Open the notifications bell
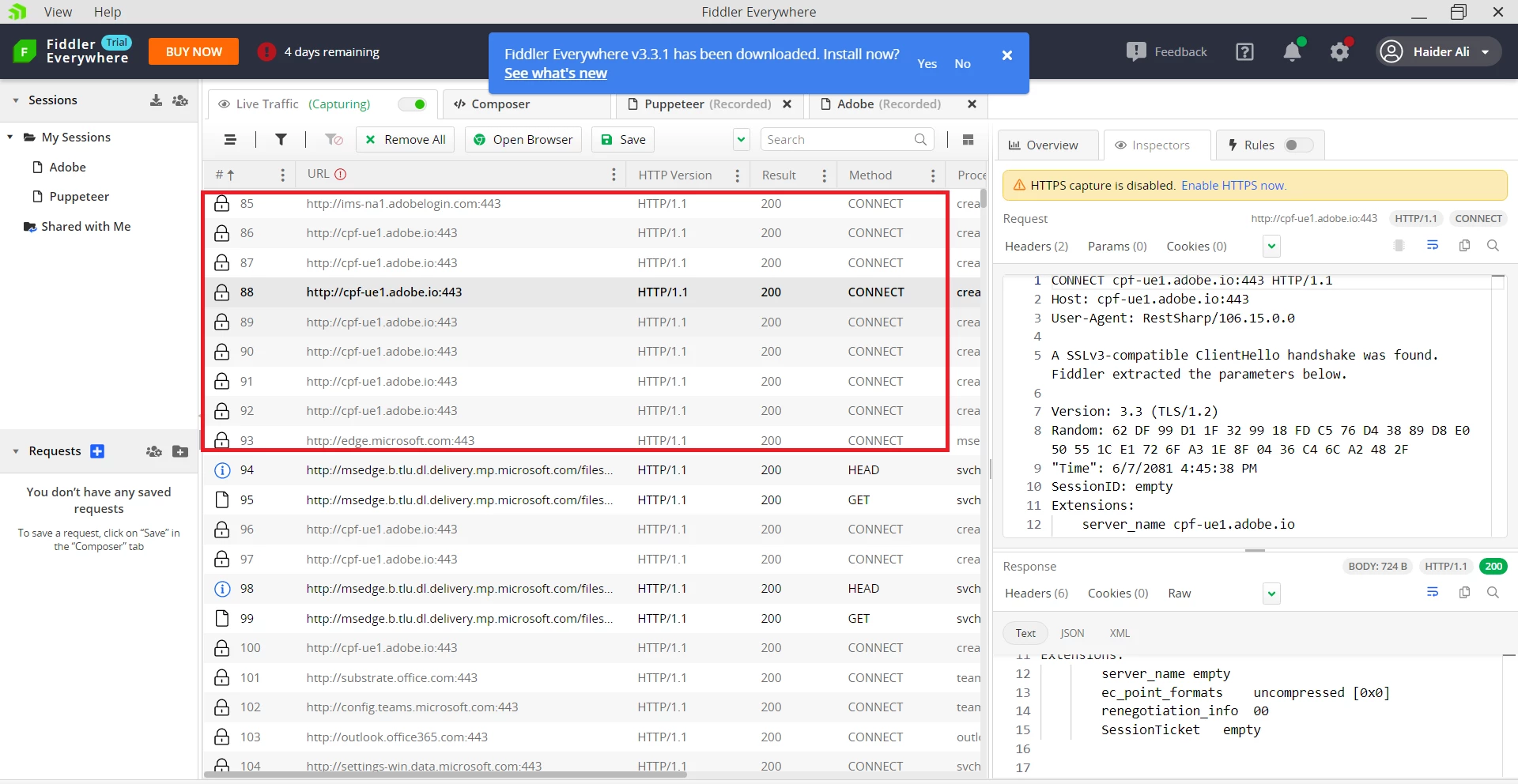This screenshot has height=784, width=1518. [1293, 52]
